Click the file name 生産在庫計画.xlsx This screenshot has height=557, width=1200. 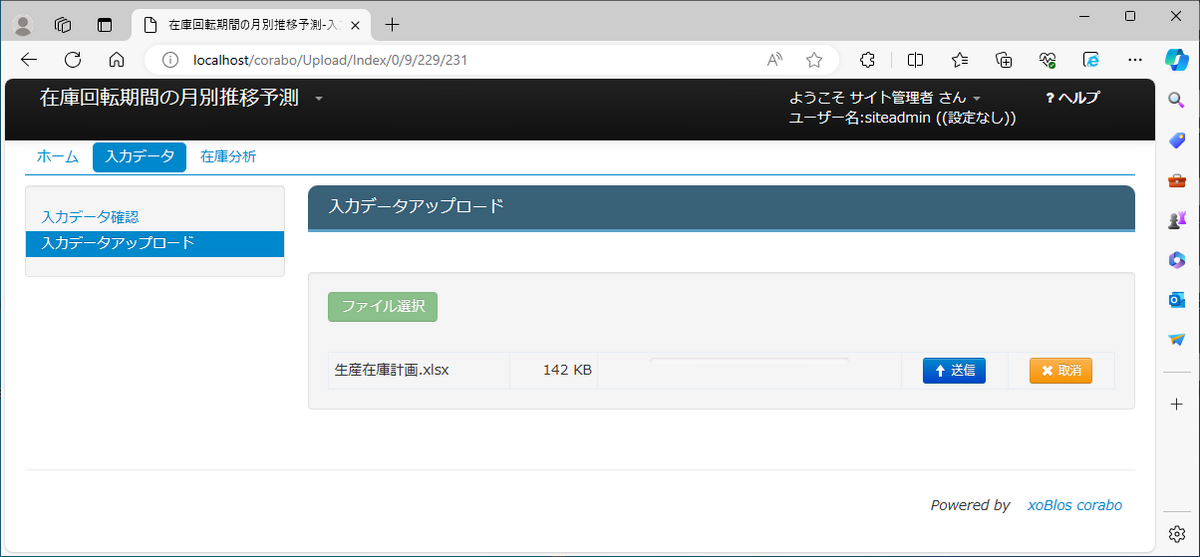[x=392, y=370]
